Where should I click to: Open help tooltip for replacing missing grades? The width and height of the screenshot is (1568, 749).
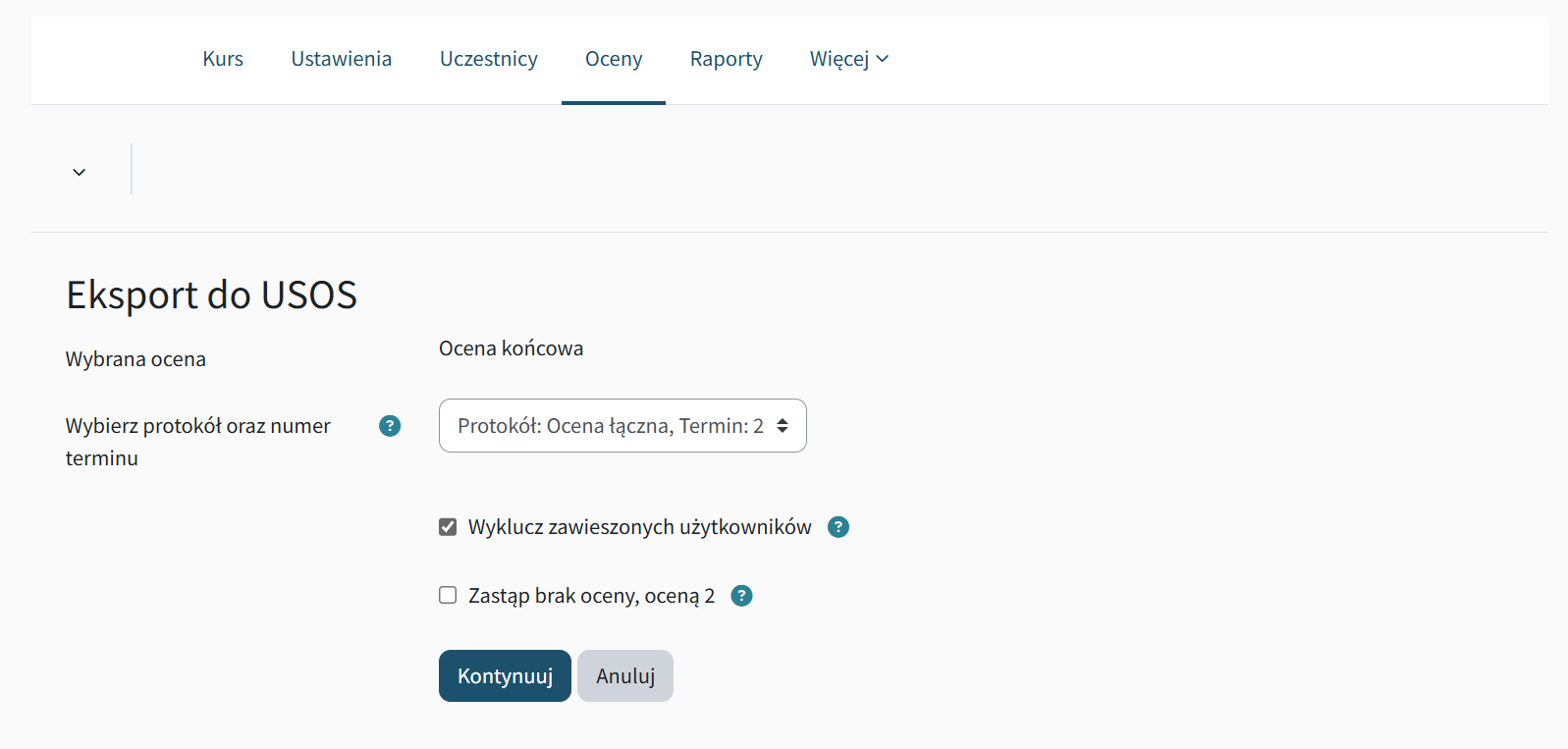pos(742,595)
